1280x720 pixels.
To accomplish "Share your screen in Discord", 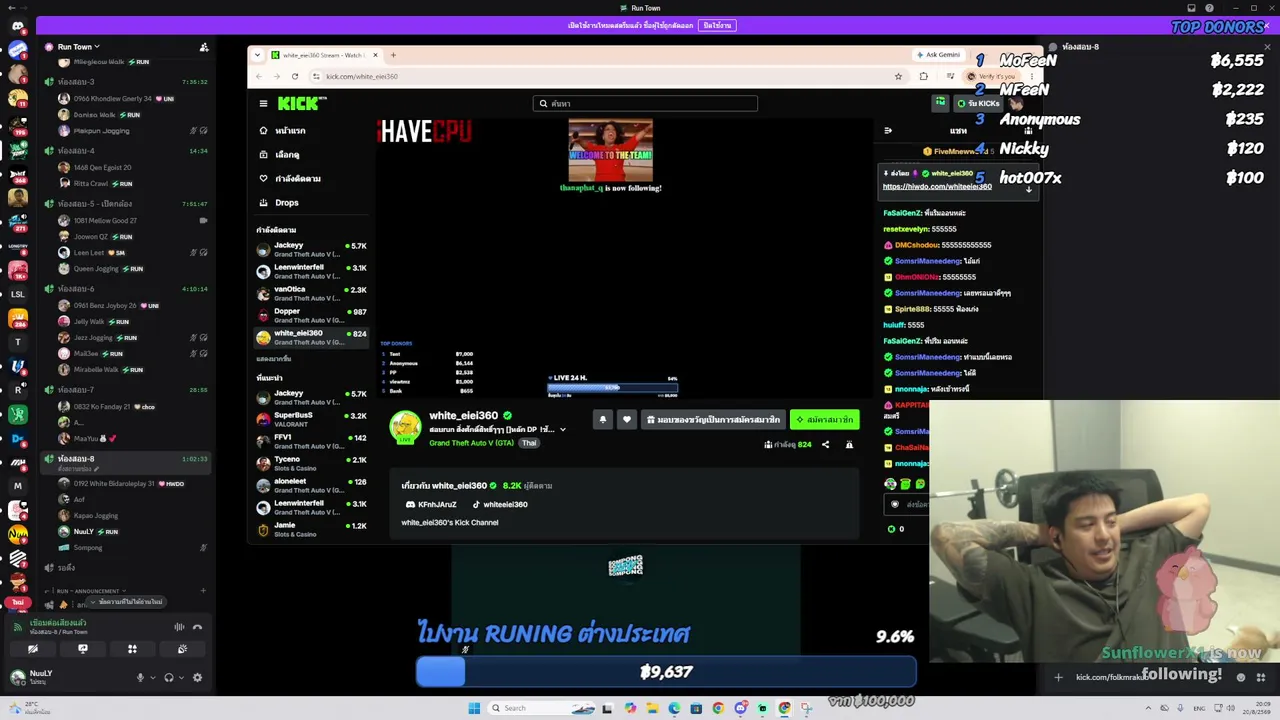I will pyautogui.click(x=83, y=649).
